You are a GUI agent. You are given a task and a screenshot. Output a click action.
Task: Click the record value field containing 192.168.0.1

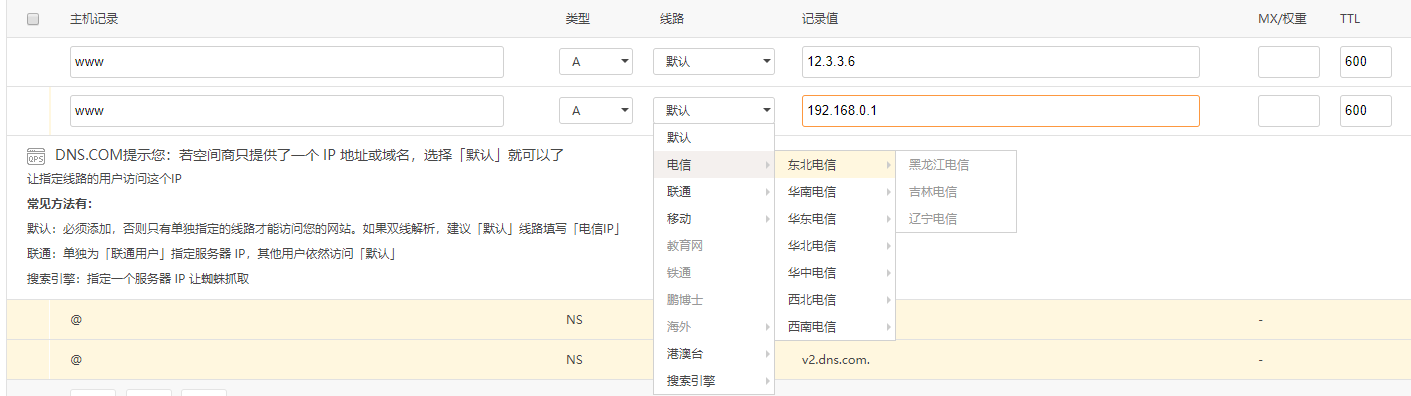pyautogui.click(x=1000, y=110)
